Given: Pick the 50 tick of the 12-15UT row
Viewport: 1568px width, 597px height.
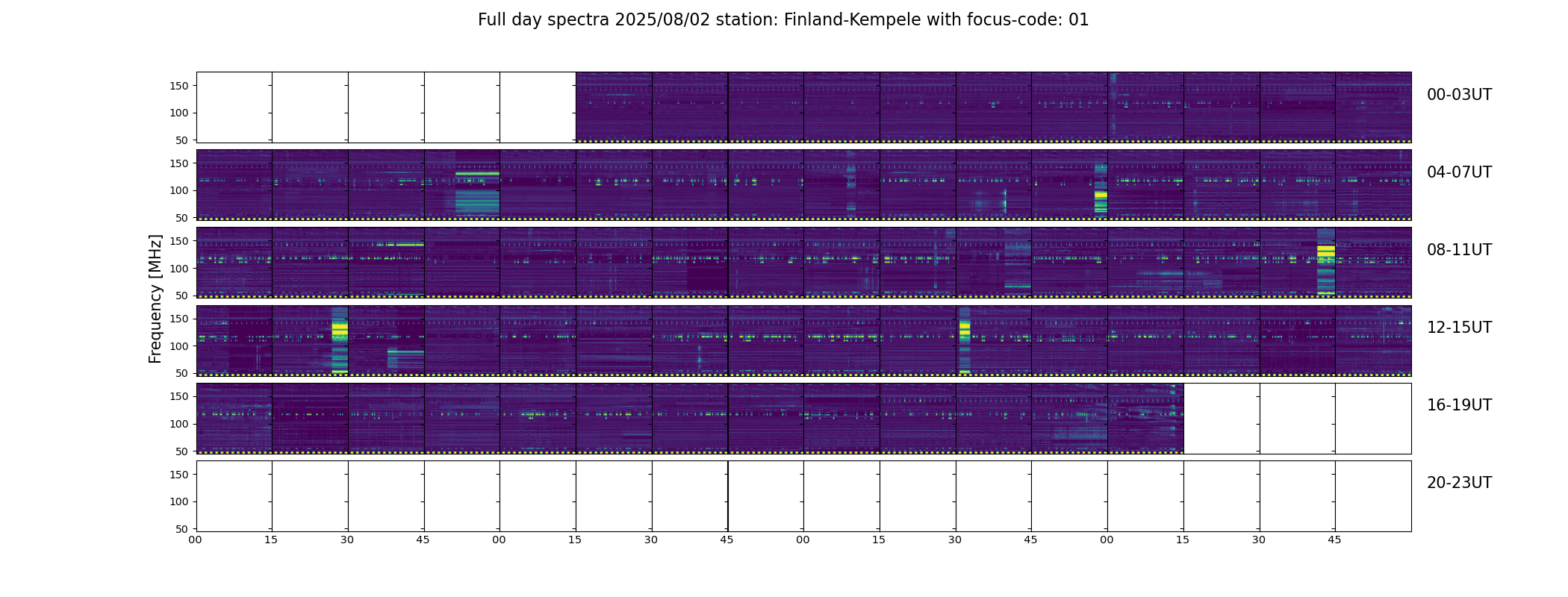Looking at the screenshot, I should coord(182,373).
